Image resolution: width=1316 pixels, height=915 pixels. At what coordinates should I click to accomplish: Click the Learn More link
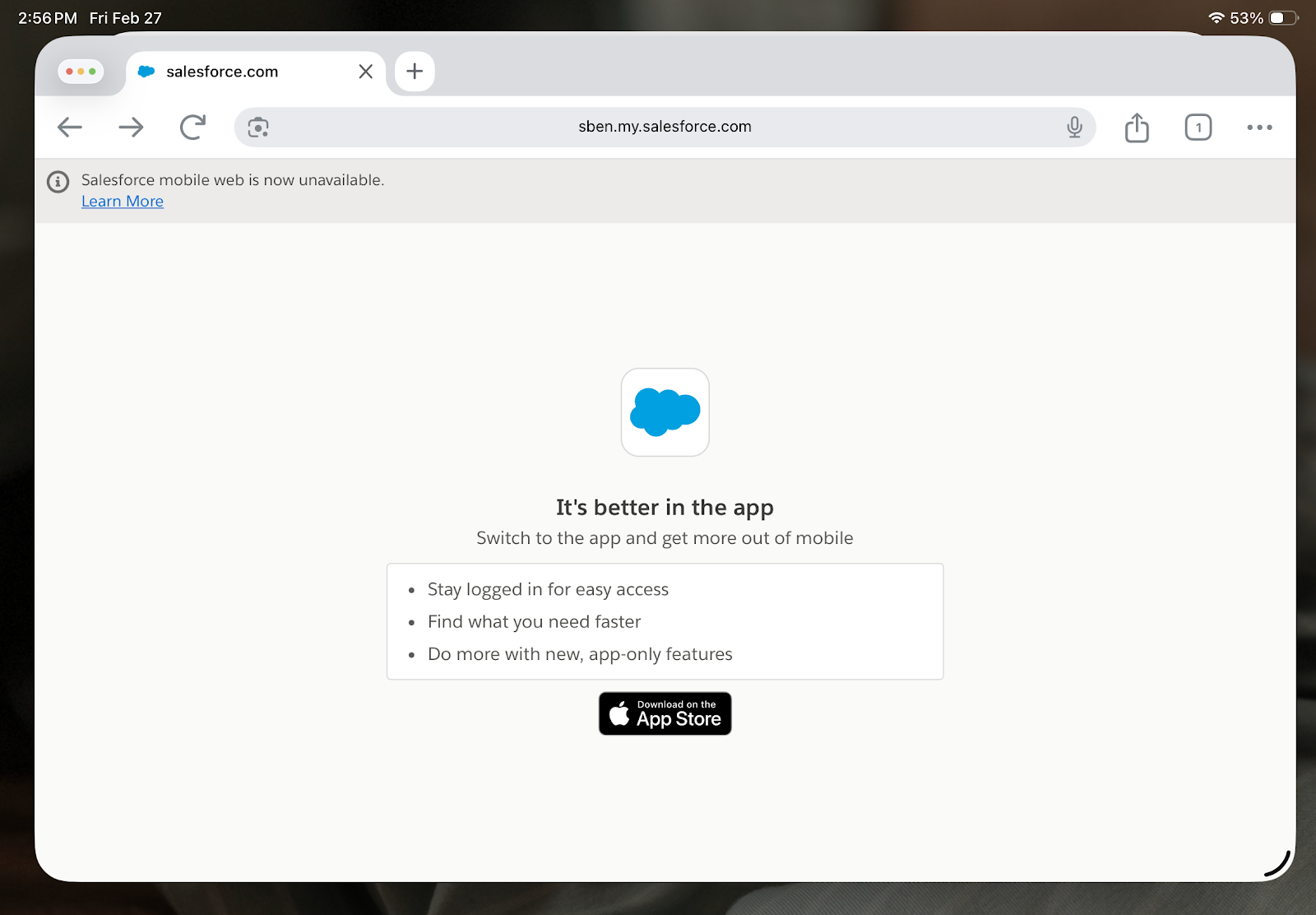click(x=123, y=202)
